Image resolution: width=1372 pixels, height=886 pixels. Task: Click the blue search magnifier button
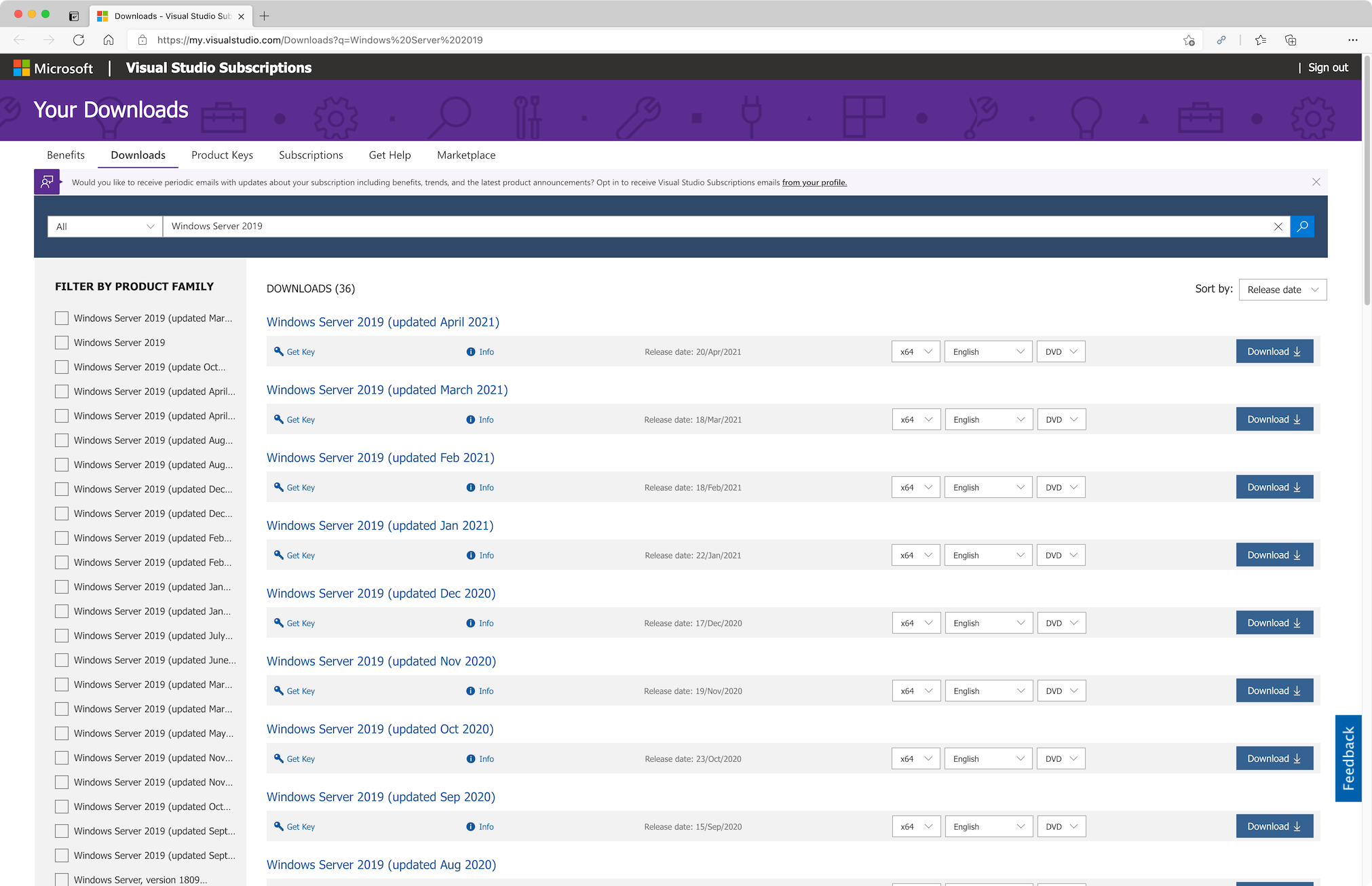1302,227
